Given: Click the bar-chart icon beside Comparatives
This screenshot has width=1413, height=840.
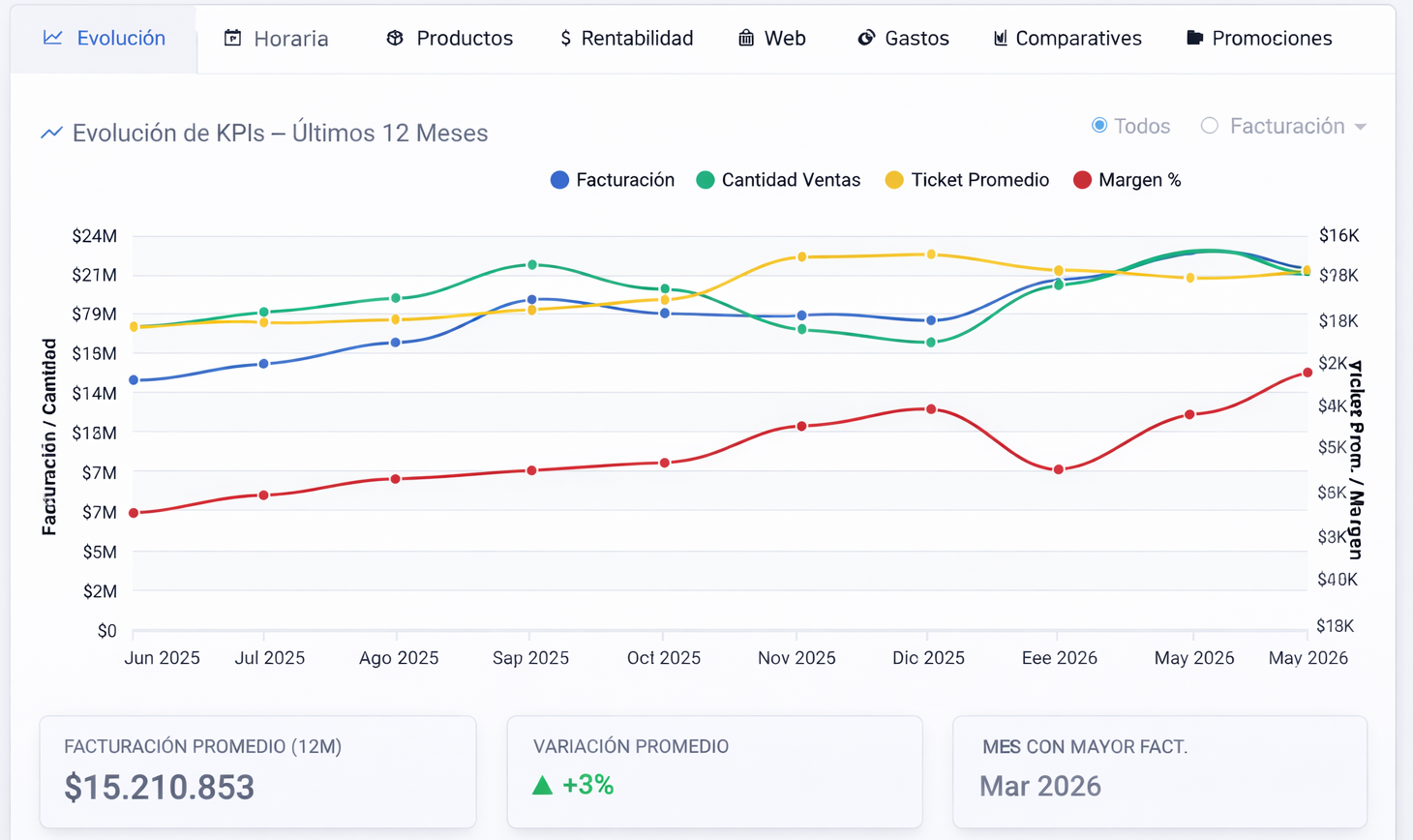Looking at the screenshot, I should [x=1001, y=38].
